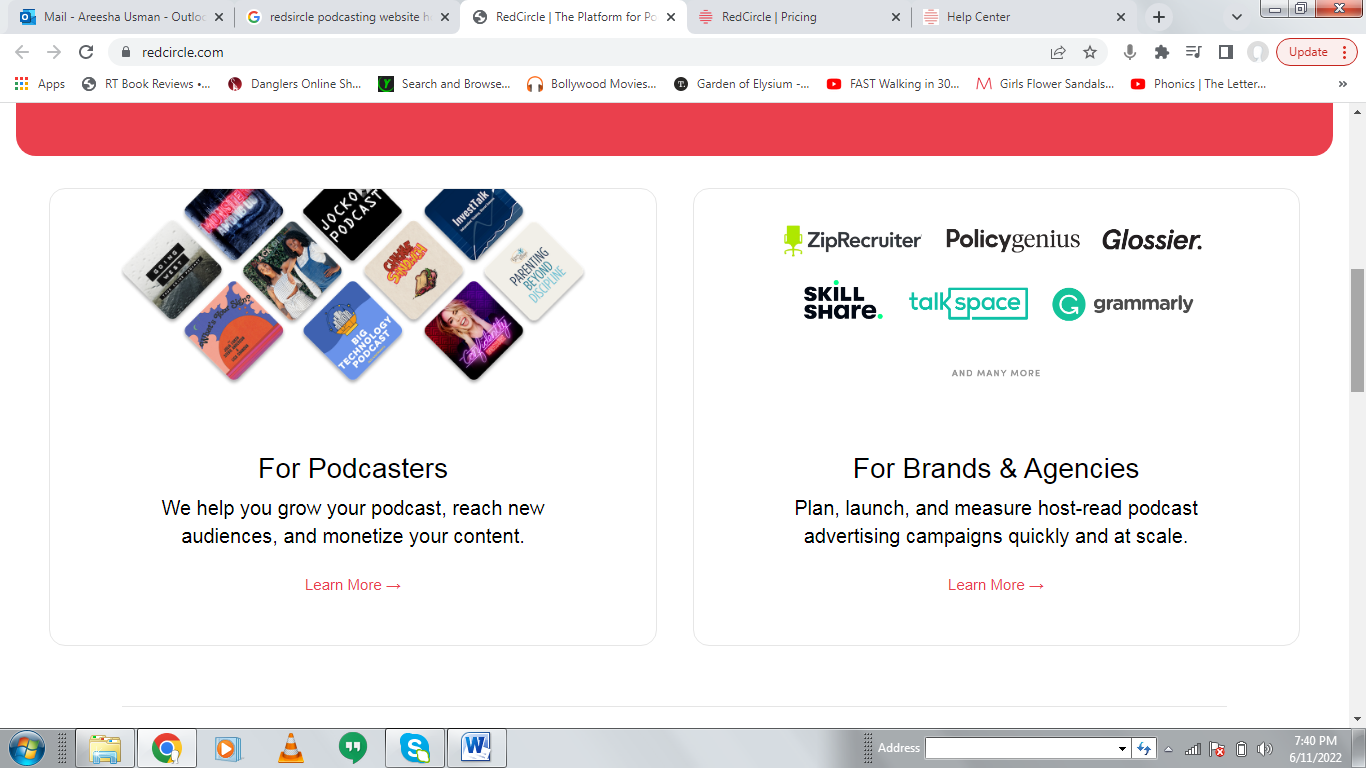Screen dimensions: 1366x768
Task: Activate the microphone icon in the toolbar
Action: pos(1130,52)
